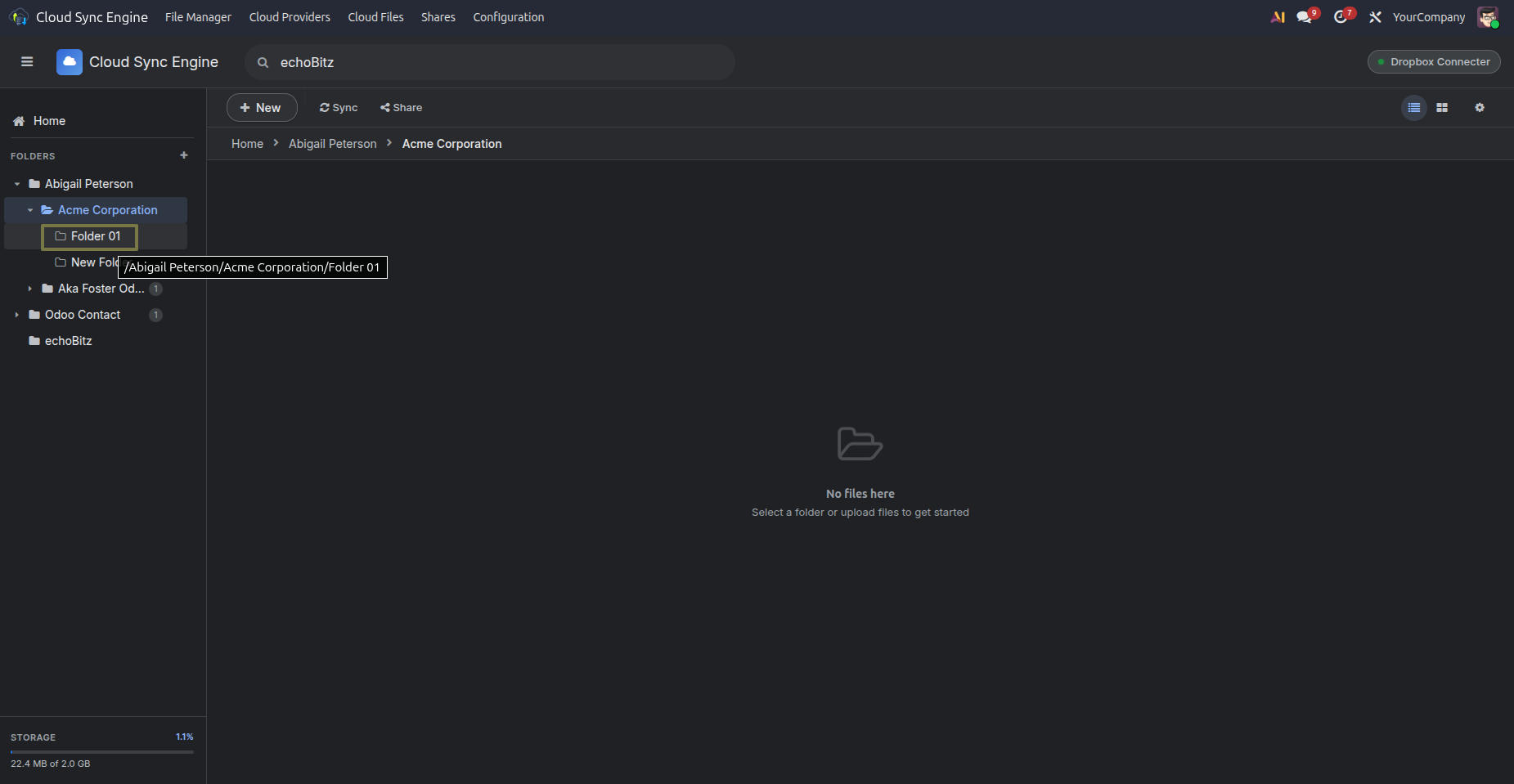
Task: Open the activities clock icon
Action: click(1342, 17)
